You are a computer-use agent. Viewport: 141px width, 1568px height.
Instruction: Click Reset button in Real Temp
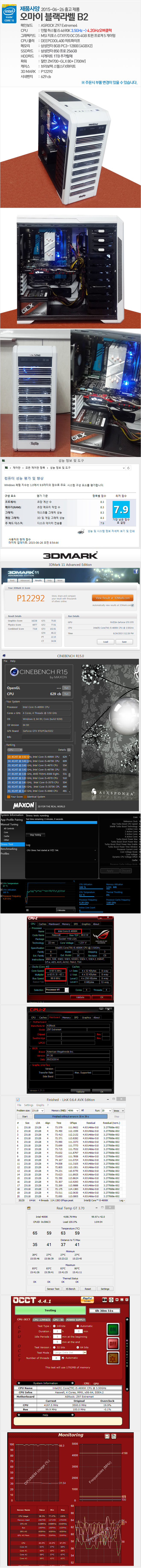88,1289
